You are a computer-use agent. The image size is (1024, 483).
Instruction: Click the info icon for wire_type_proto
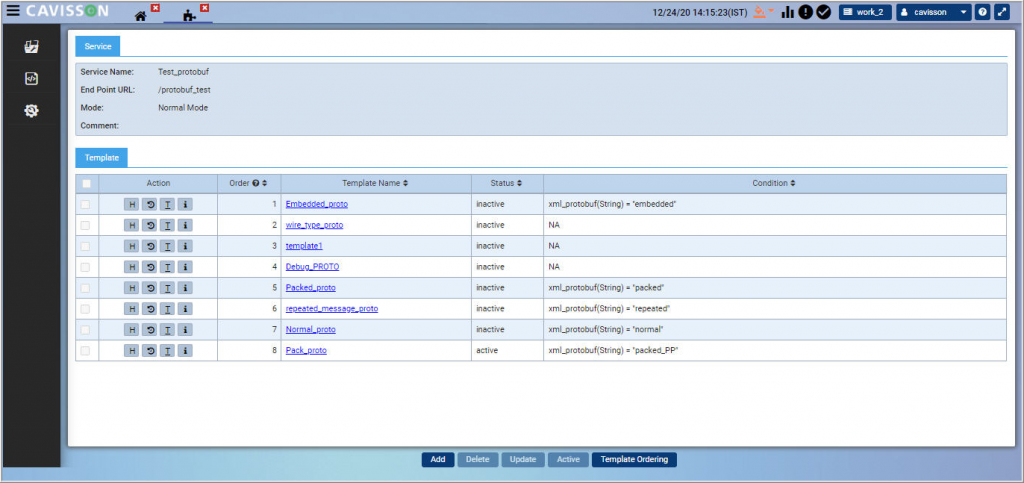pos(185,225)
